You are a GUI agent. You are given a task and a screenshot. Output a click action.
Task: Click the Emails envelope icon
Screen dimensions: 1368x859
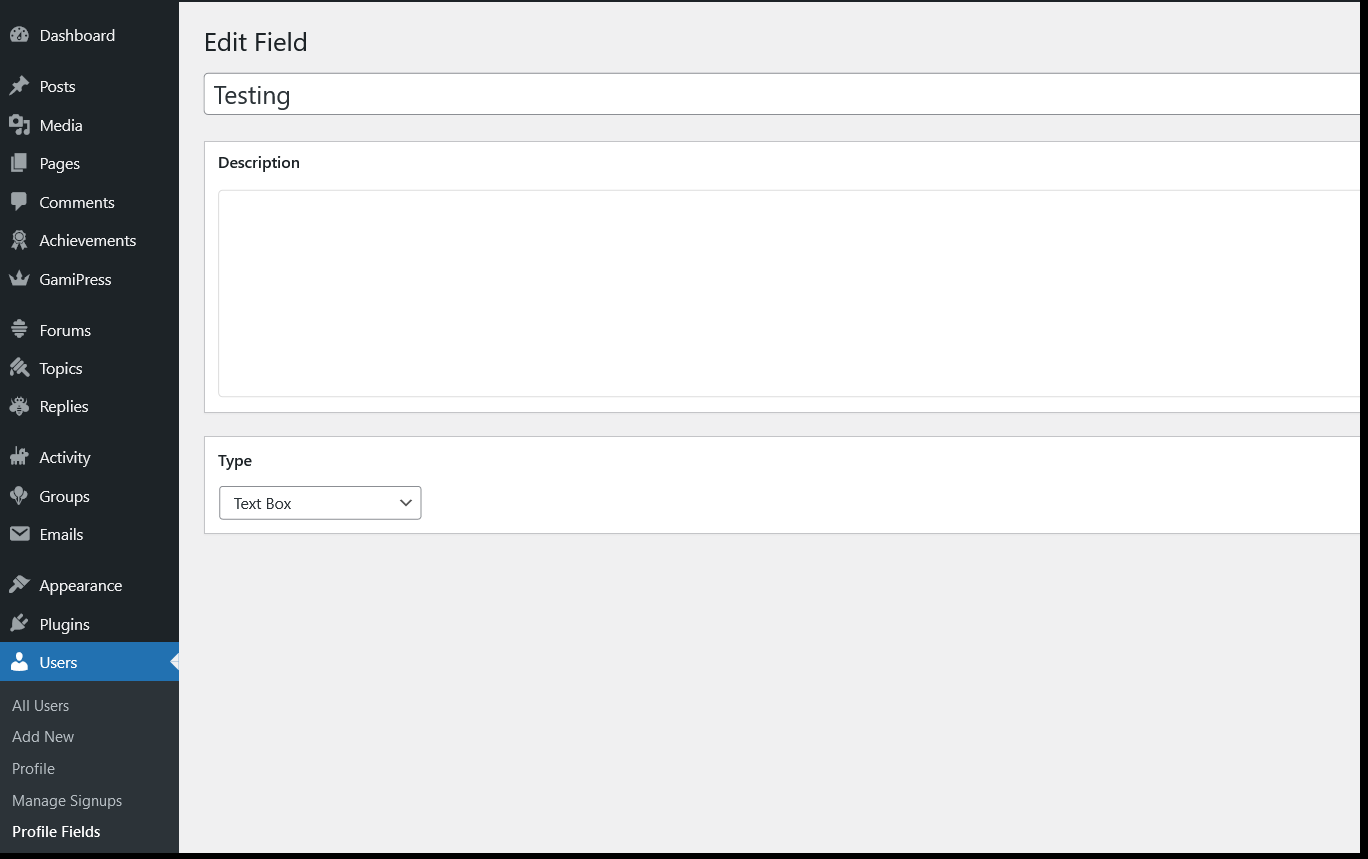[x=19, y=534]
